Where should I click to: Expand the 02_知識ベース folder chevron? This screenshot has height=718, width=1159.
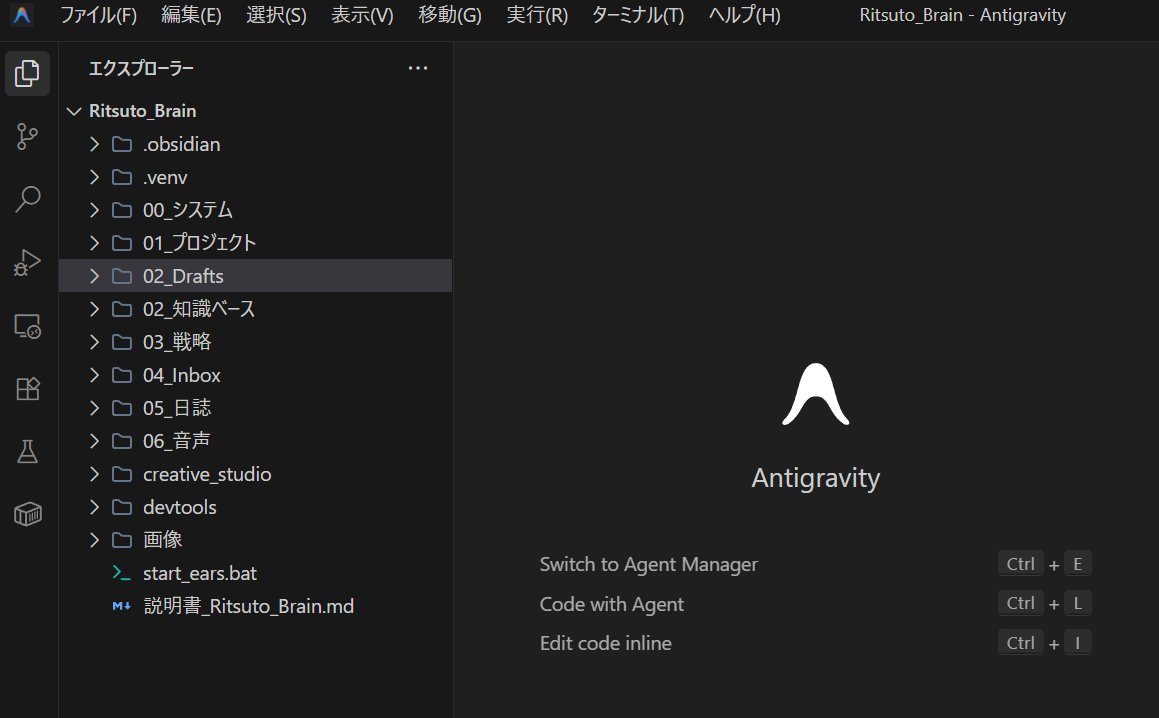94,309
